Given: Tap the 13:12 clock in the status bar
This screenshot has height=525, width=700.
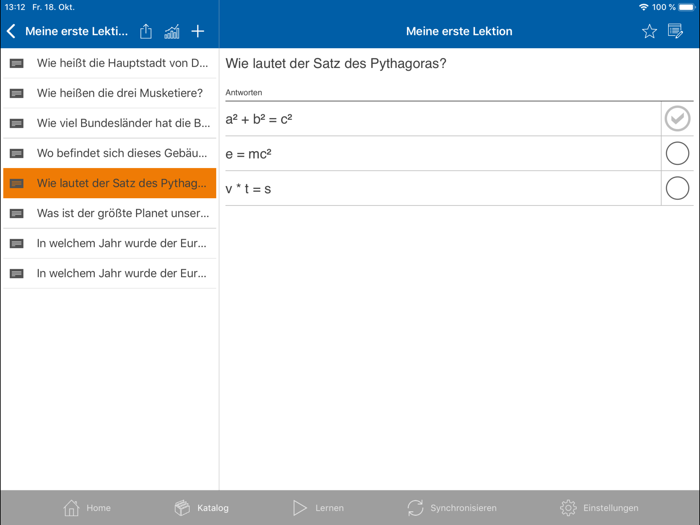Looking at the screenshot, I should (x=15, y=7).
